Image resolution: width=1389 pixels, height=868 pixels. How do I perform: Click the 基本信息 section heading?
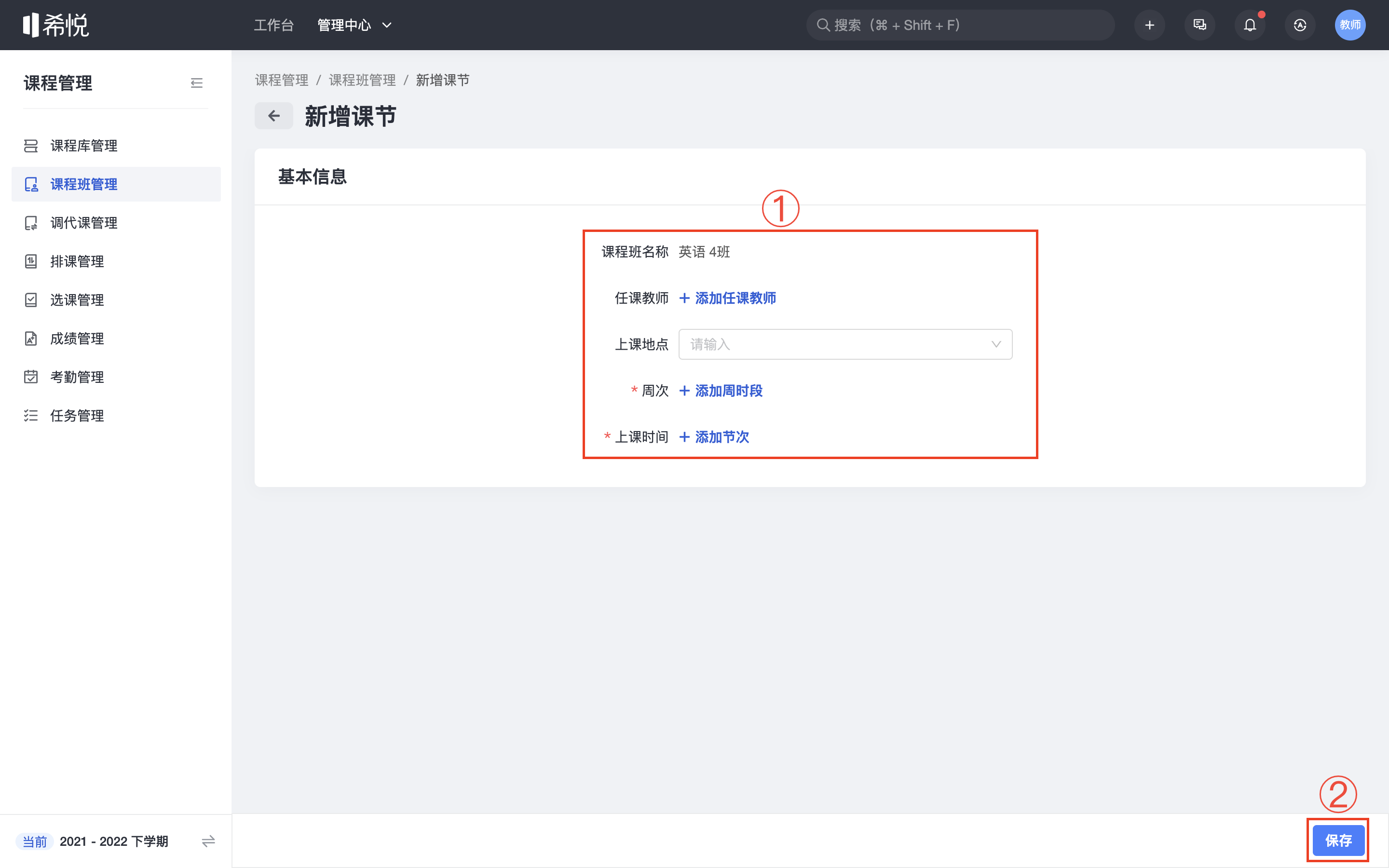point(312,177)
